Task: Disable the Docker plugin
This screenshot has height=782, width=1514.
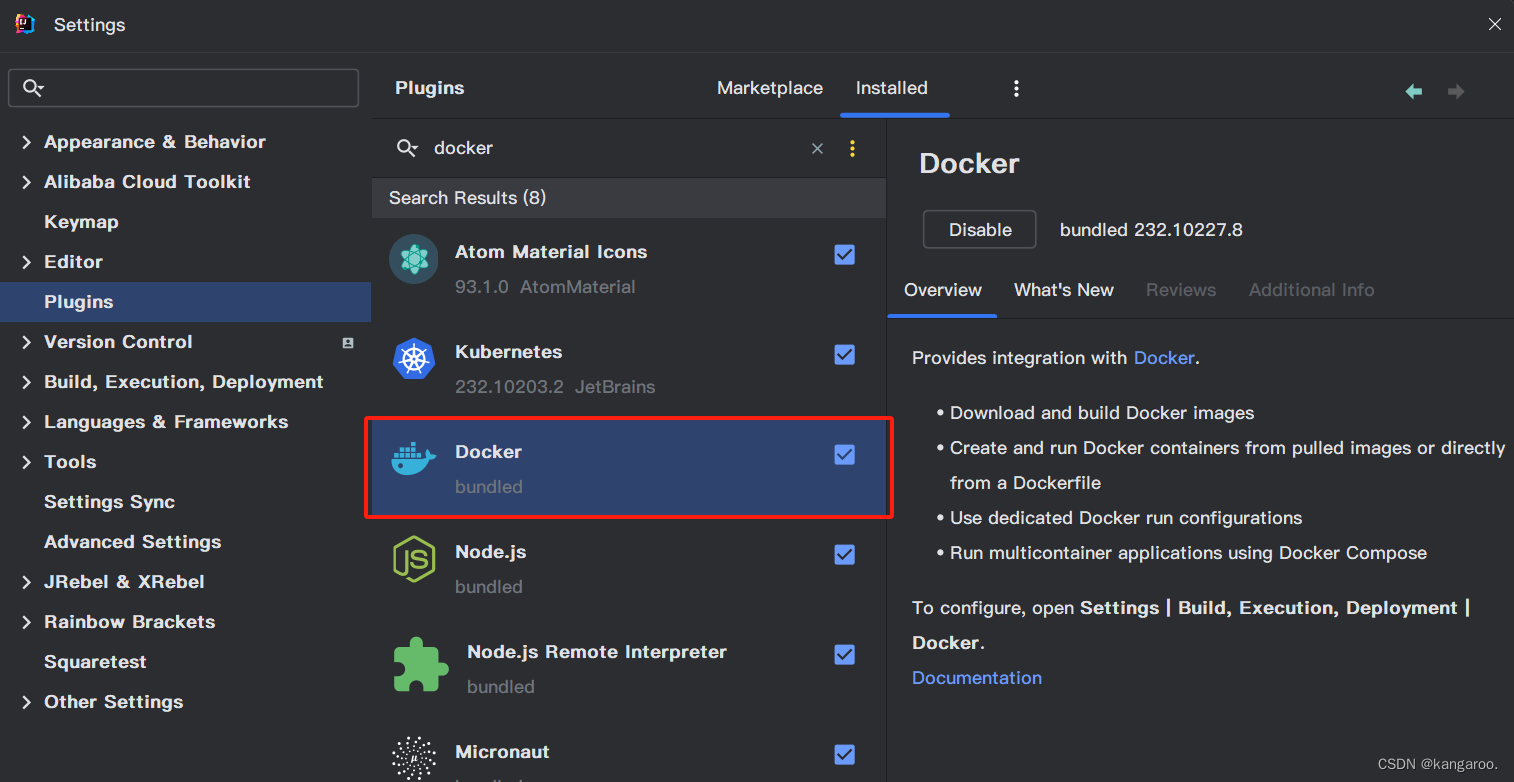Action: pyautogui.click(x=980, y=230)
